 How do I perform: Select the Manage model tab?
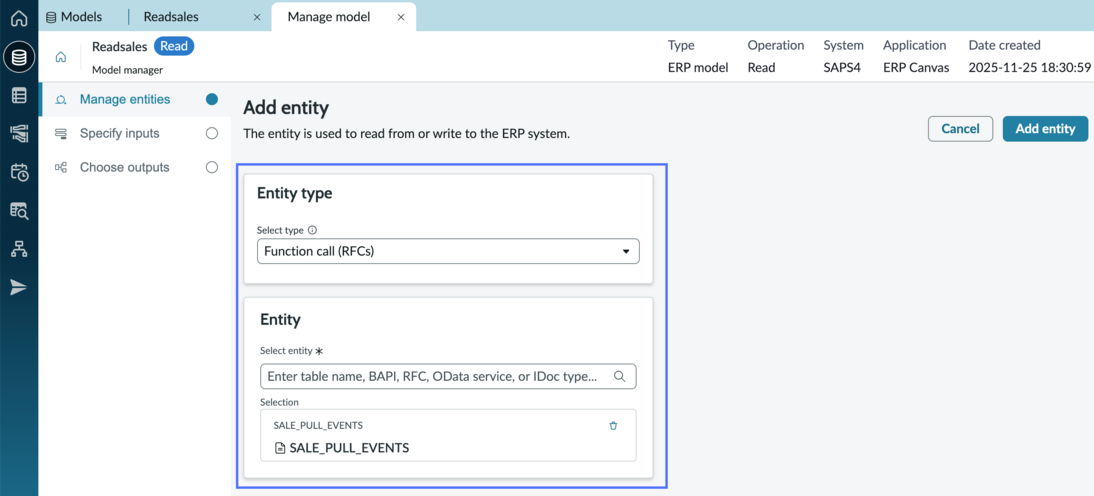click(x=329, y=17)
